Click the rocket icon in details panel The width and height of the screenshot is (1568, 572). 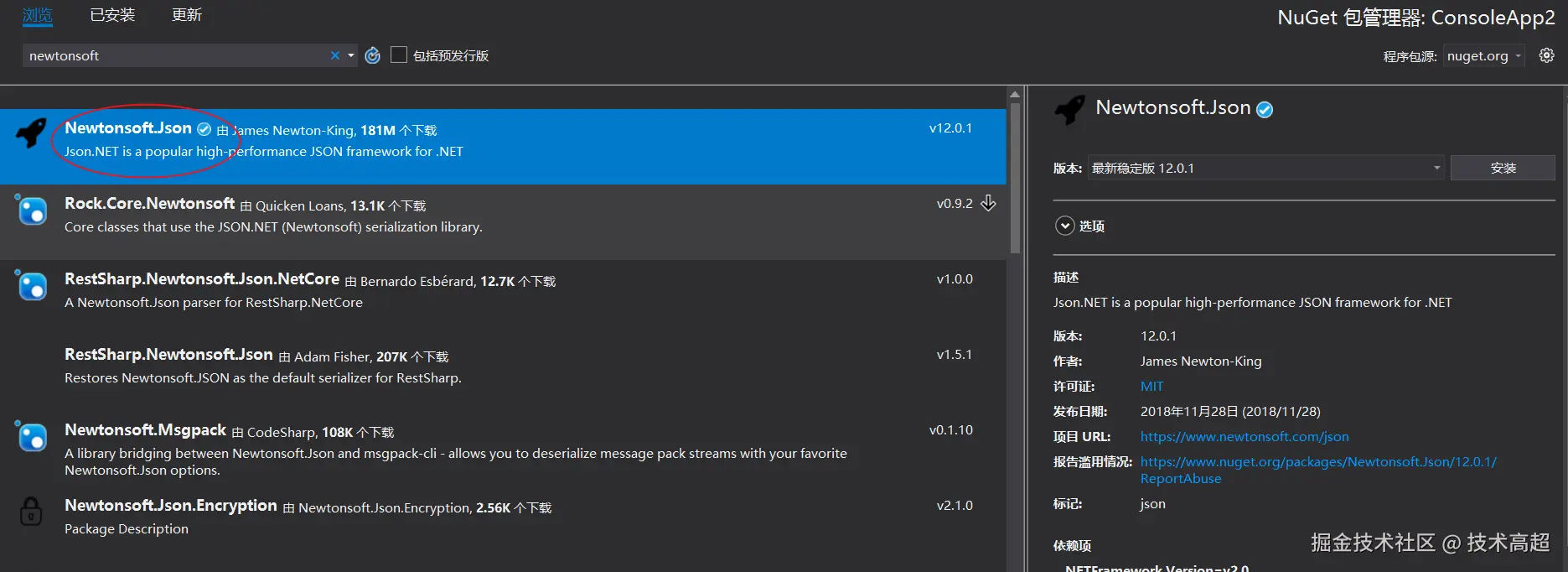[x=1069, y=110]
